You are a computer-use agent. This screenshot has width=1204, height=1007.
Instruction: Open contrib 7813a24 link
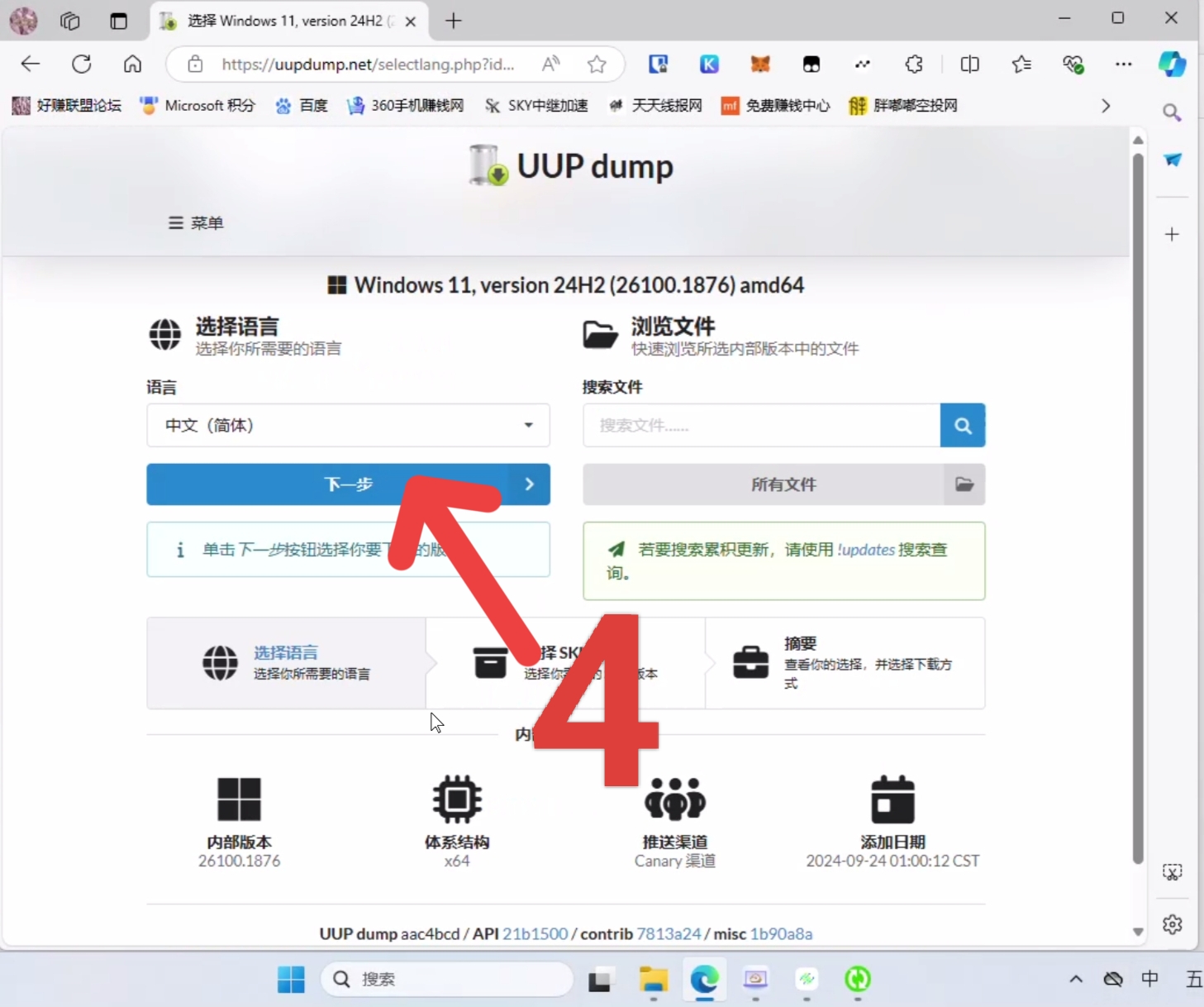[669, 933]
